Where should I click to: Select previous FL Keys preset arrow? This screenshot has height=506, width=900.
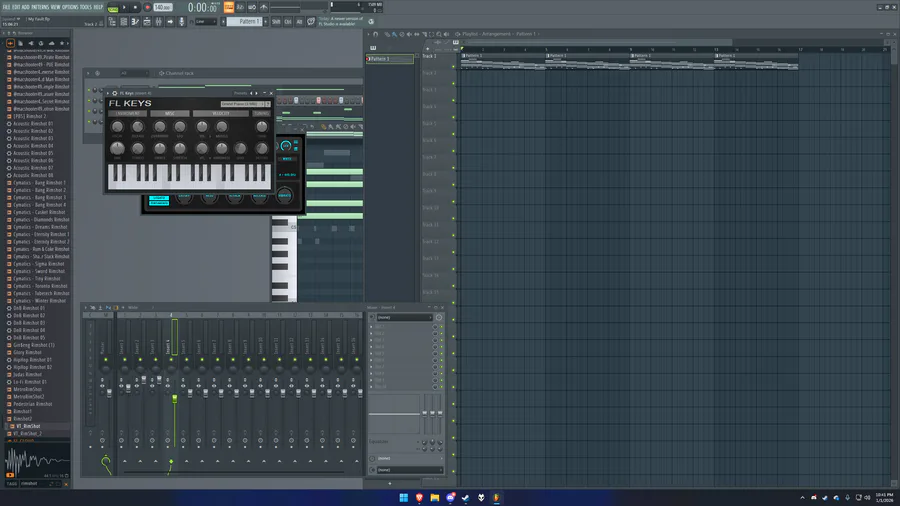[x=251, y=93]
